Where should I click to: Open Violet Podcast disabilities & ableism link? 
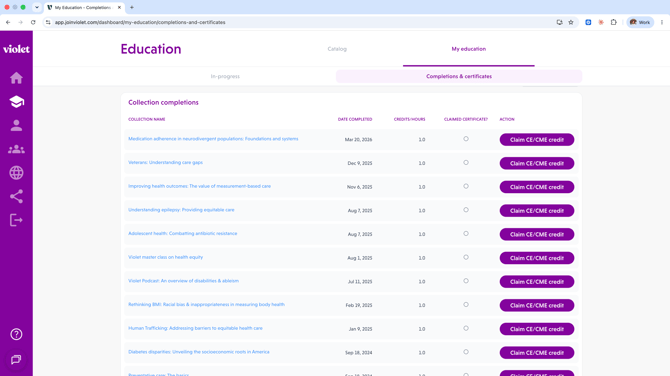[183, 281]
